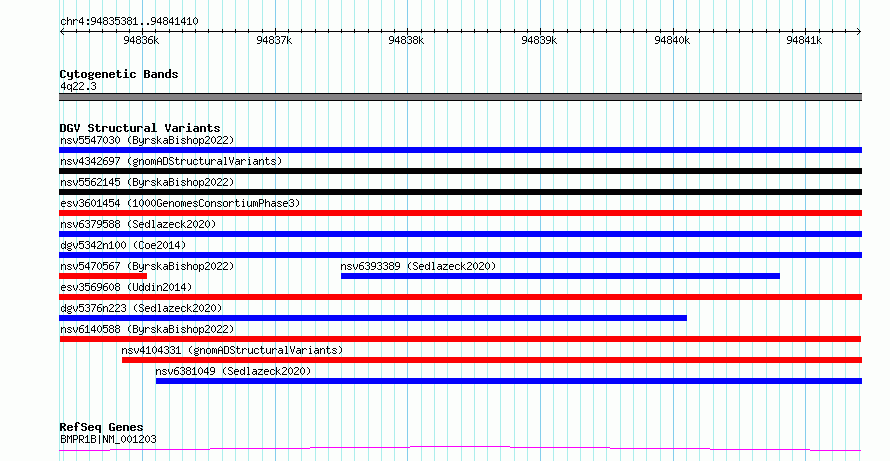Select the black bar under nsv4342697
Image resolution: width=890 pixels, height=461 pixels.
(460, 171)
